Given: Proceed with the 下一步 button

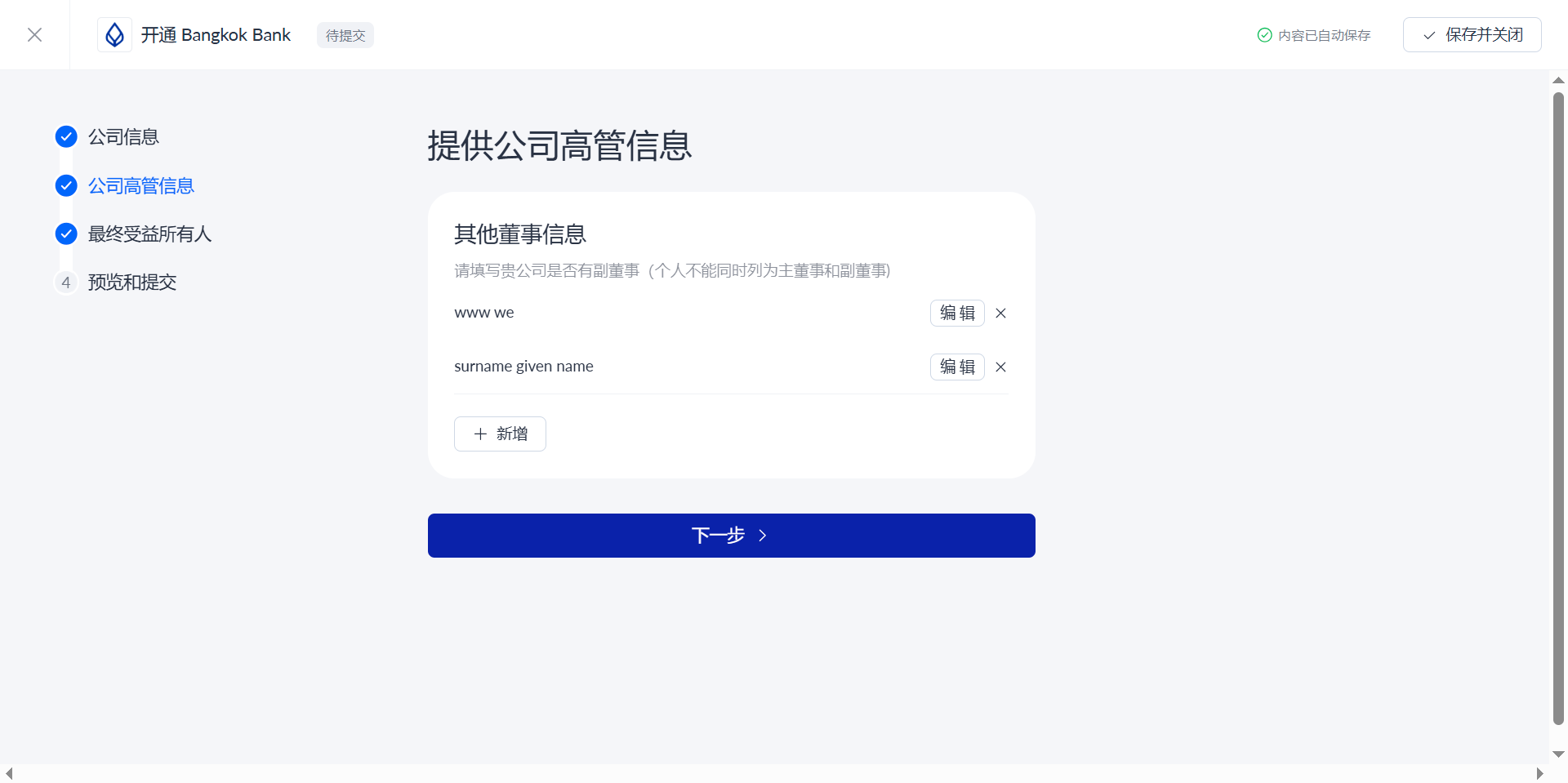Looking at the screenshot, I should pos(731,536).
